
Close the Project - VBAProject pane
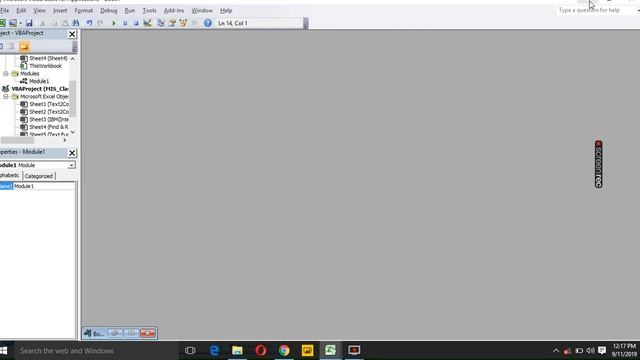click(x=72, y=34)
